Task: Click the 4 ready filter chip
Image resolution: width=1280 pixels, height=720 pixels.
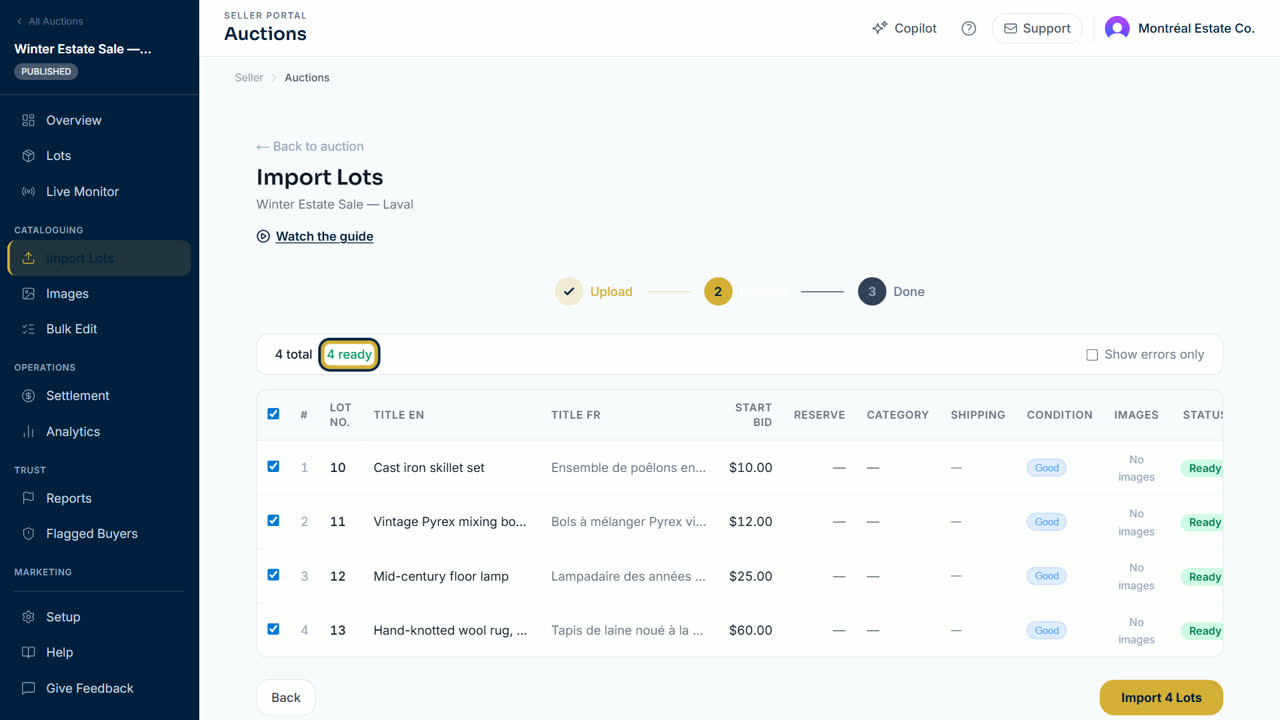Action: pyautogui.click(x=349, y=354)
